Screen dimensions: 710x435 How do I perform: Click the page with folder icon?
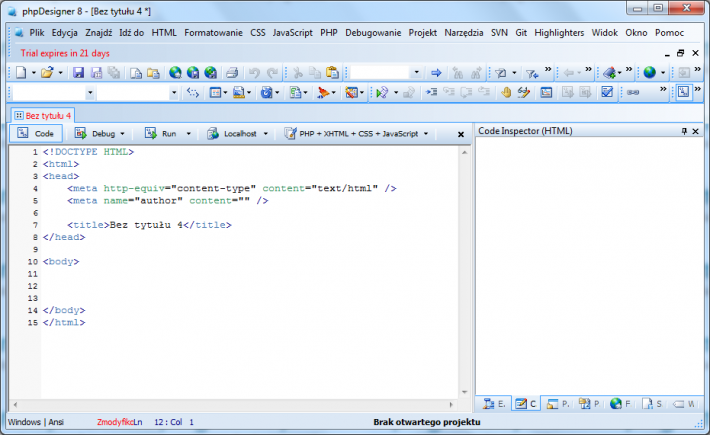point(136,72)
